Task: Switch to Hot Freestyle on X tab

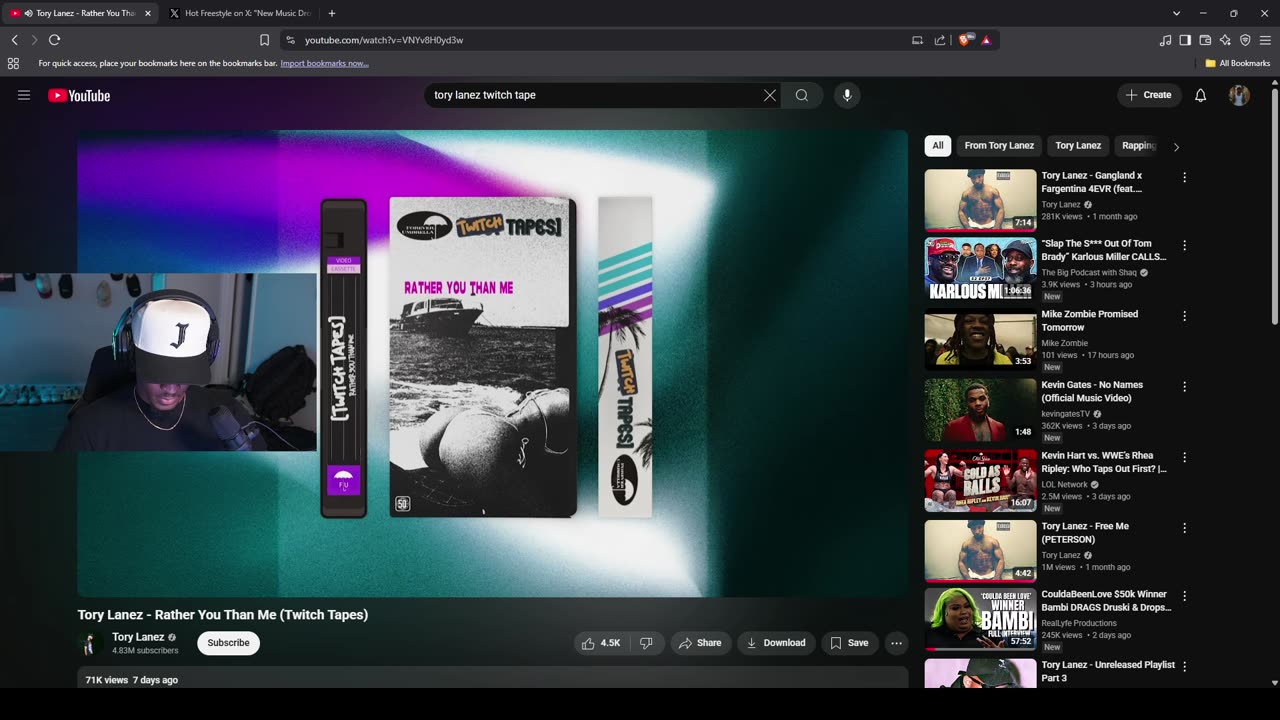Action: (x=238, y=13)
